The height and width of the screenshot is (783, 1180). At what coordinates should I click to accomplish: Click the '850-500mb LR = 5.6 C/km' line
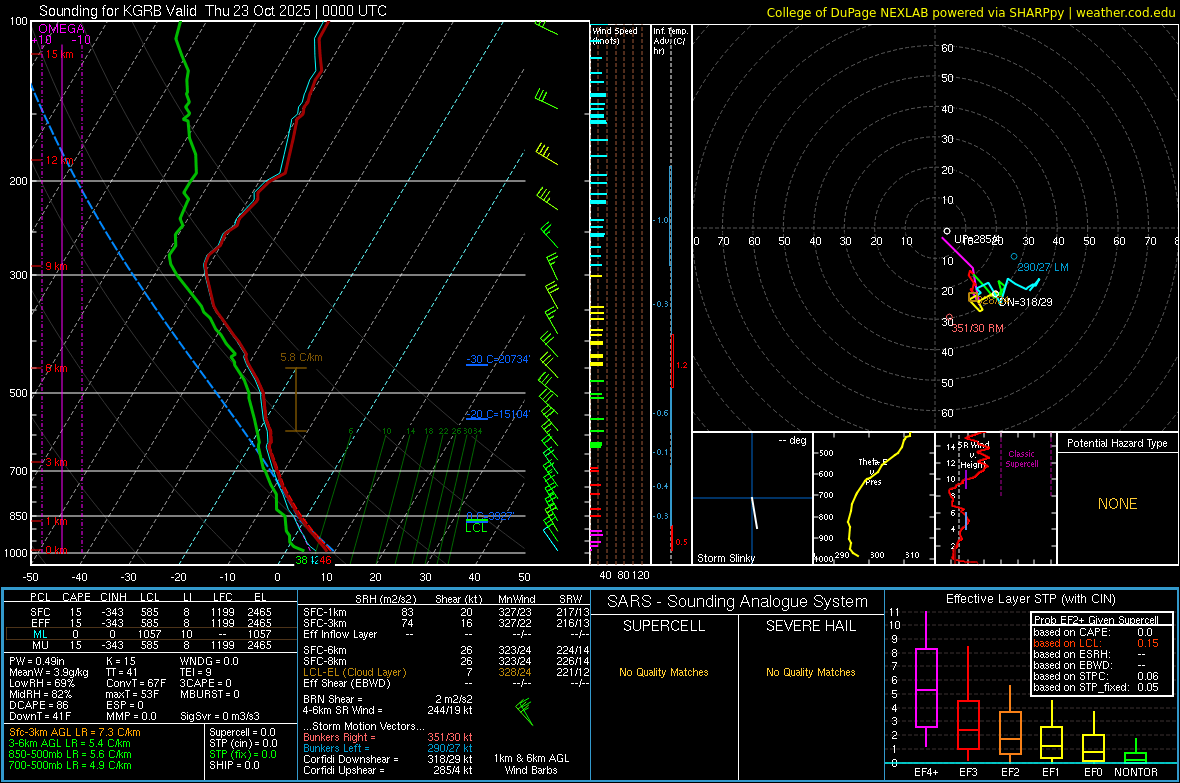pos(70,754)
